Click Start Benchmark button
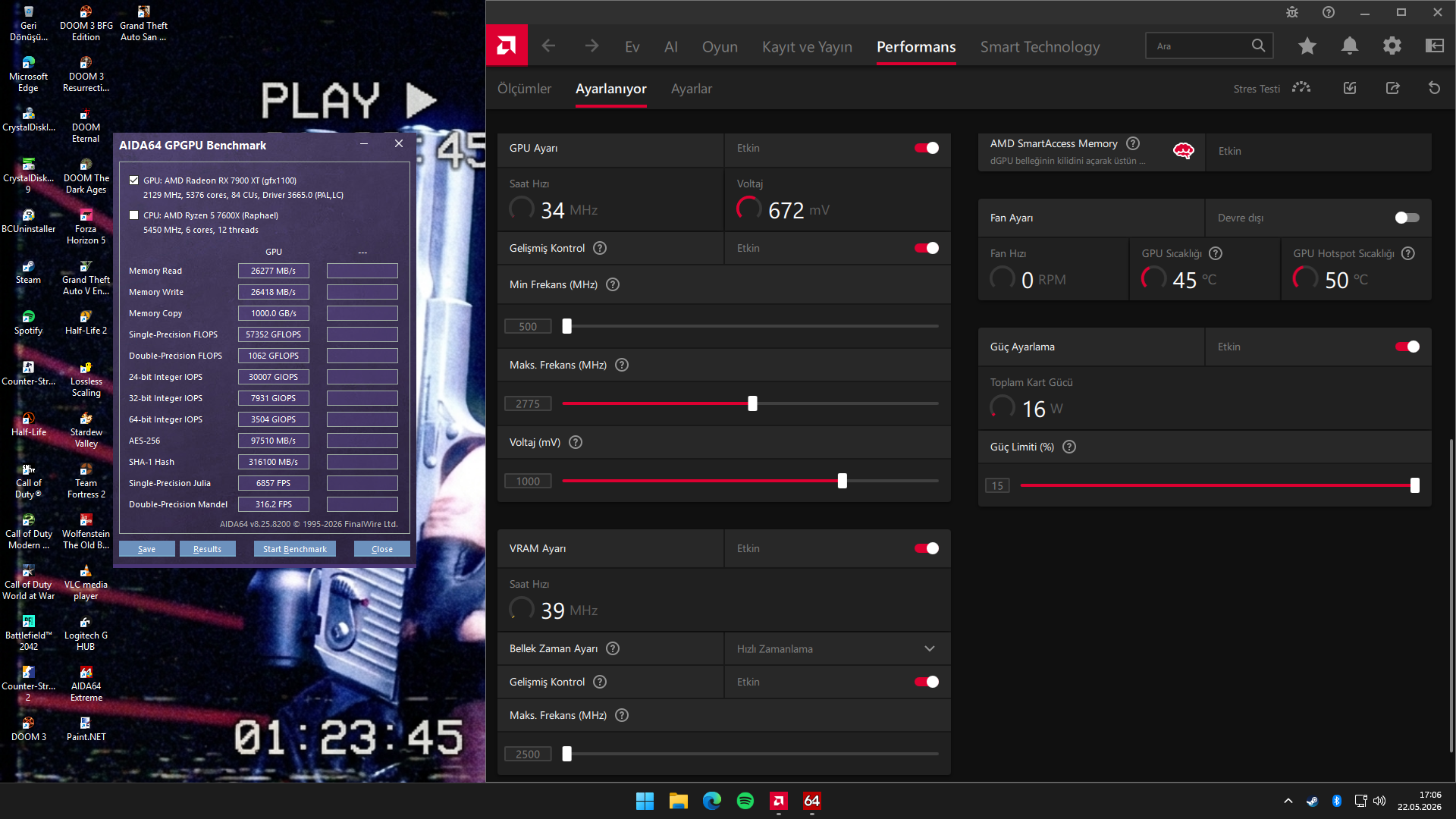 [295, 549]
